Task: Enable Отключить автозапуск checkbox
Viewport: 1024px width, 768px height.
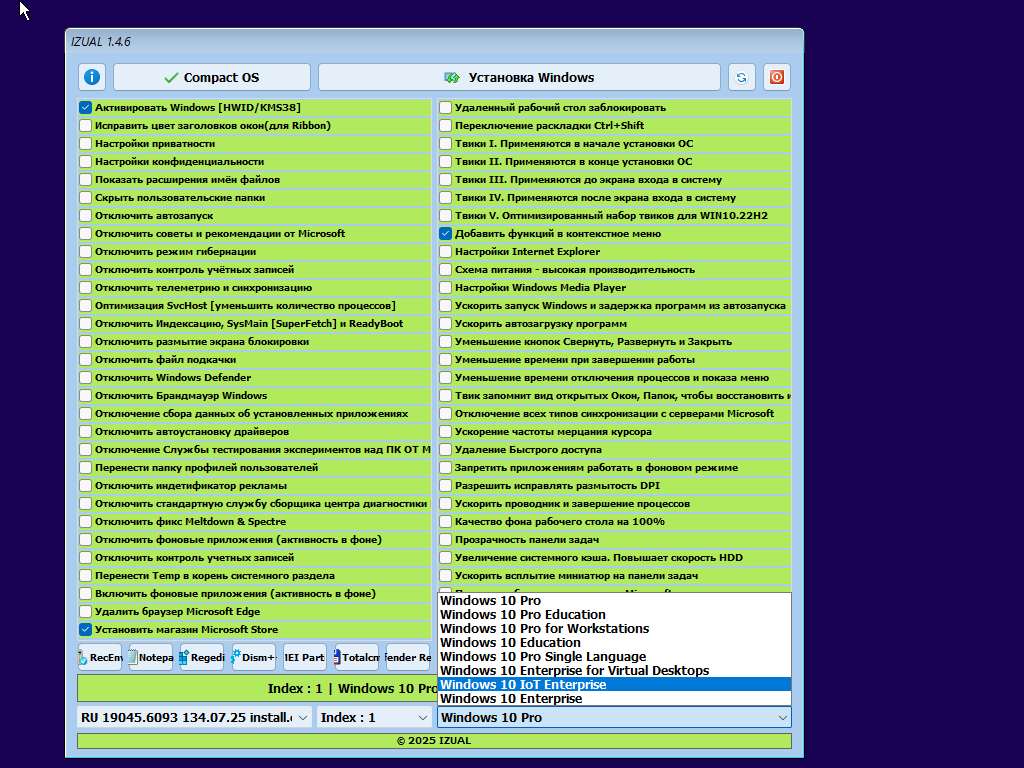Action: [86, 216]
